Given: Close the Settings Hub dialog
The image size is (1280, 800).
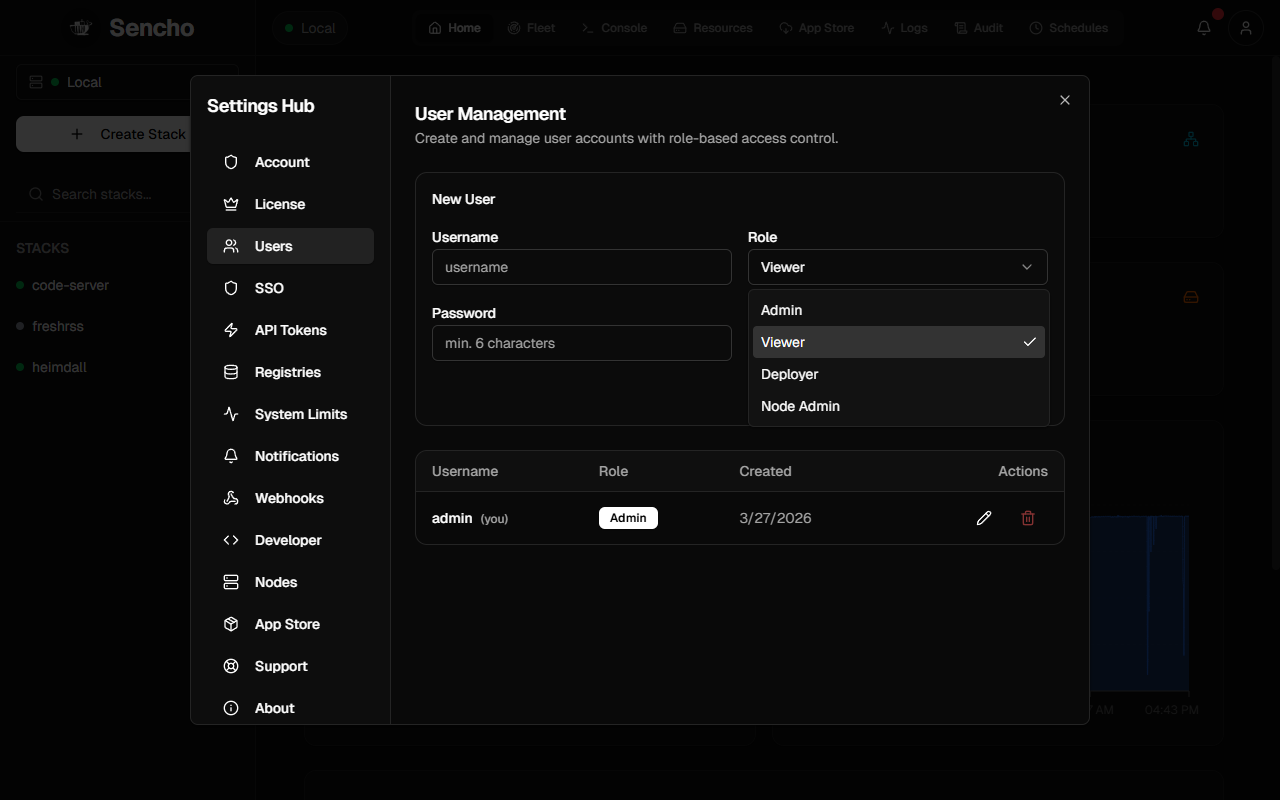Looking at the screenshot, I should point(1065,100).
